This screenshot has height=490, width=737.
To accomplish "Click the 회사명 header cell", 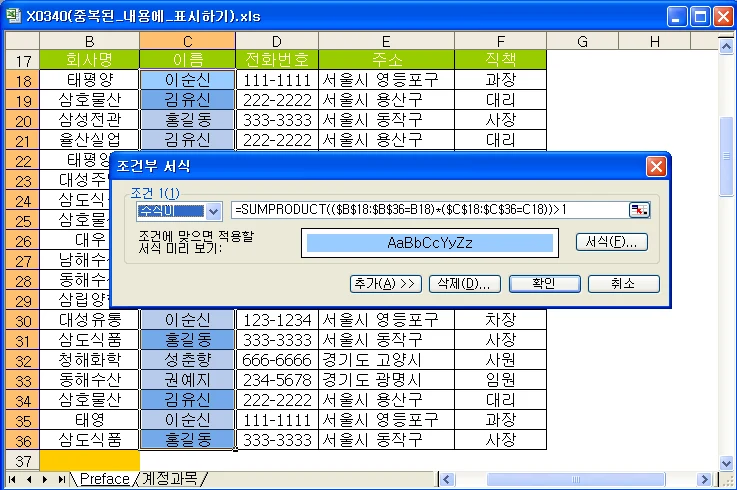I will click(89, 60).
